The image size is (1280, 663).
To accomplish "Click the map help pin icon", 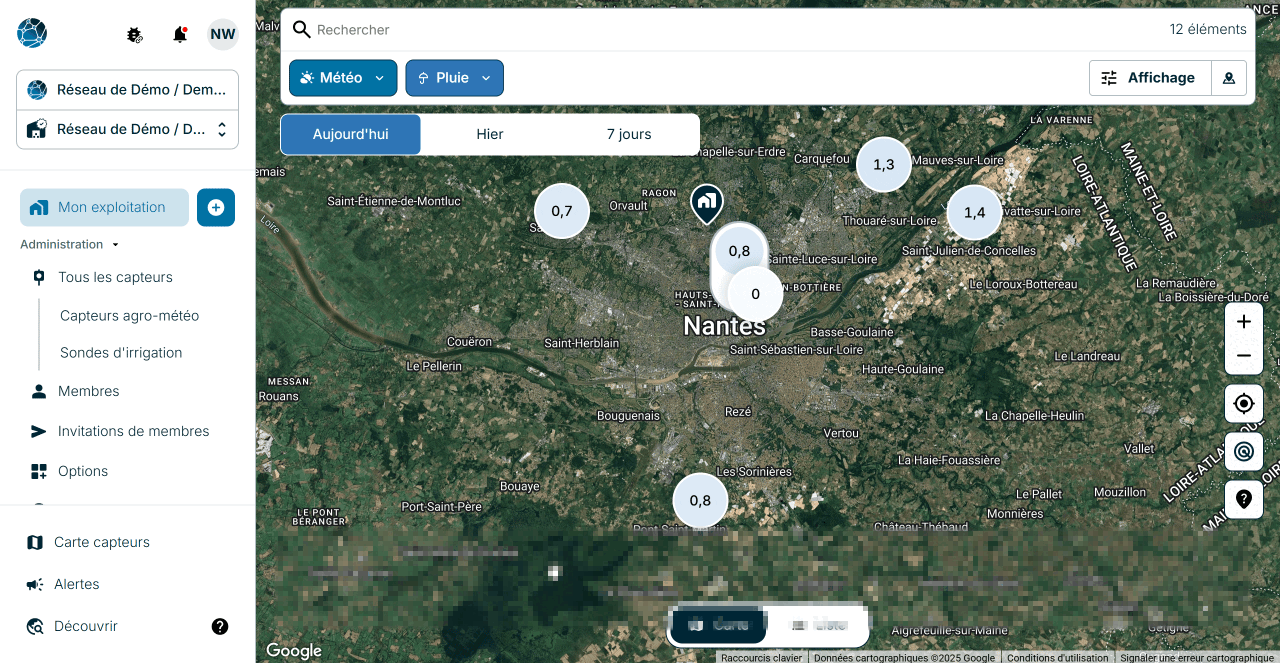I will coord(1244,499).
